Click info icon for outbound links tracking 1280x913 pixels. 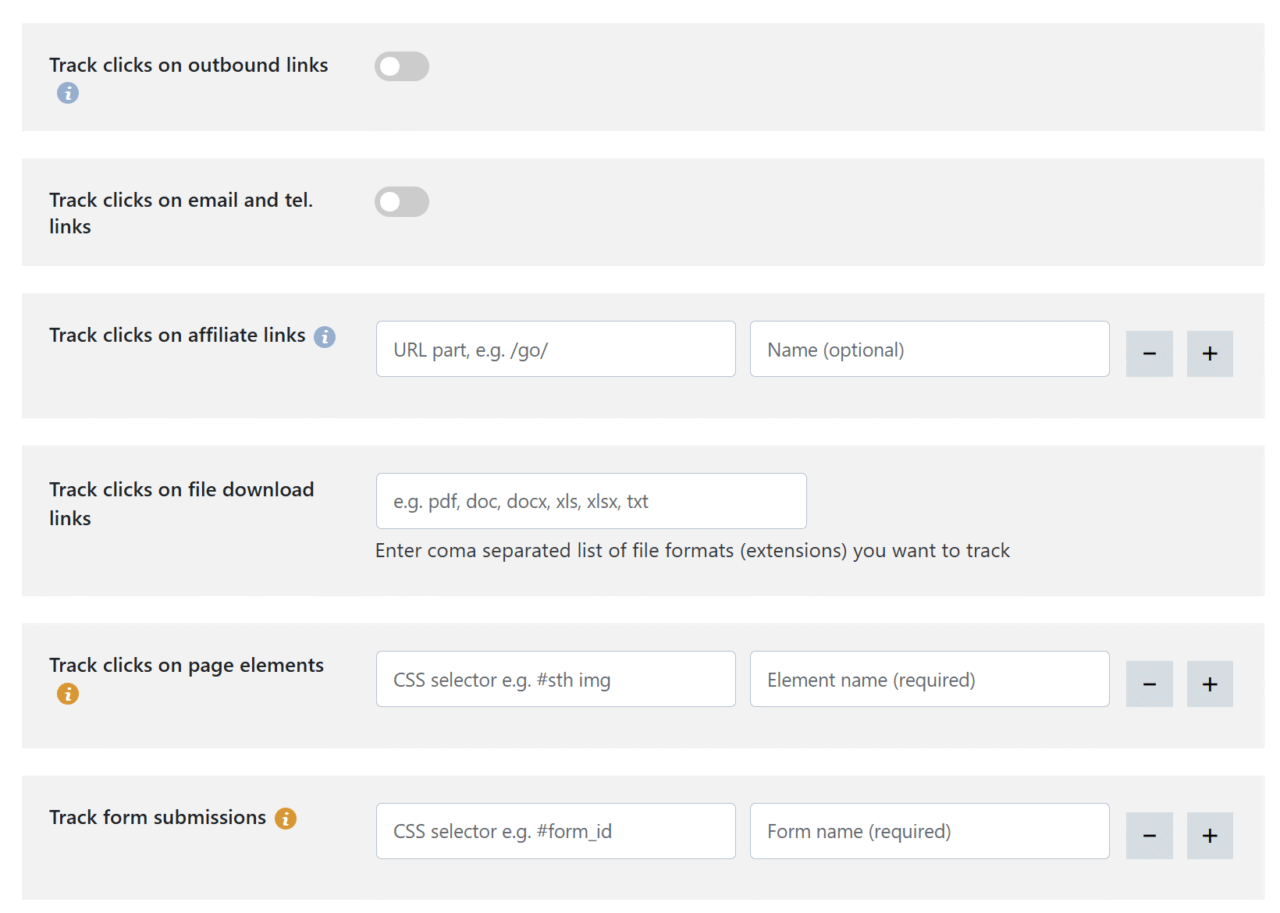pyautogui.click(x=67, y=93)
